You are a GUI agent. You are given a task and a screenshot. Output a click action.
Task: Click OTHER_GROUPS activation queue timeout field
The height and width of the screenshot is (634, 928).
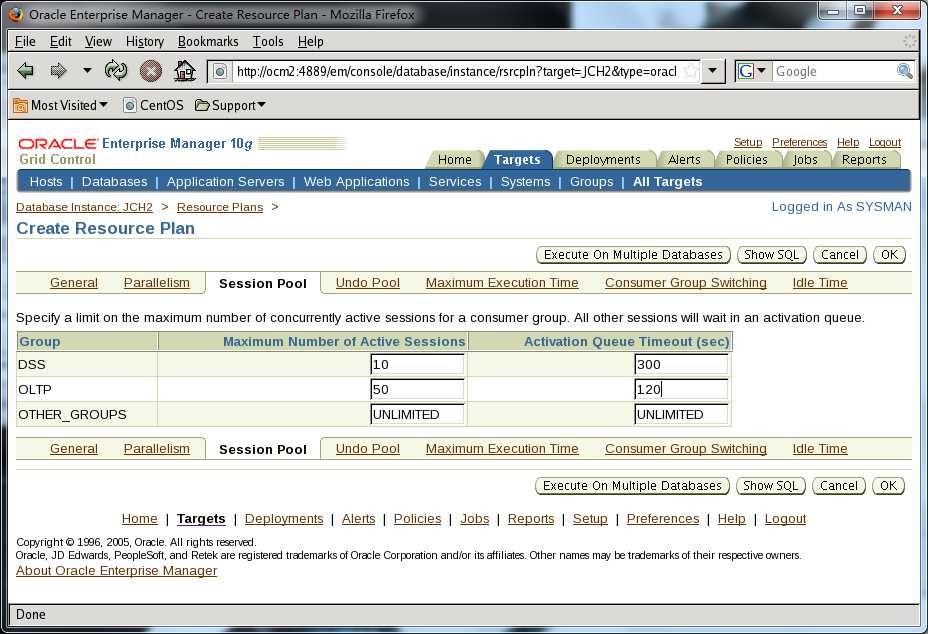682,414
